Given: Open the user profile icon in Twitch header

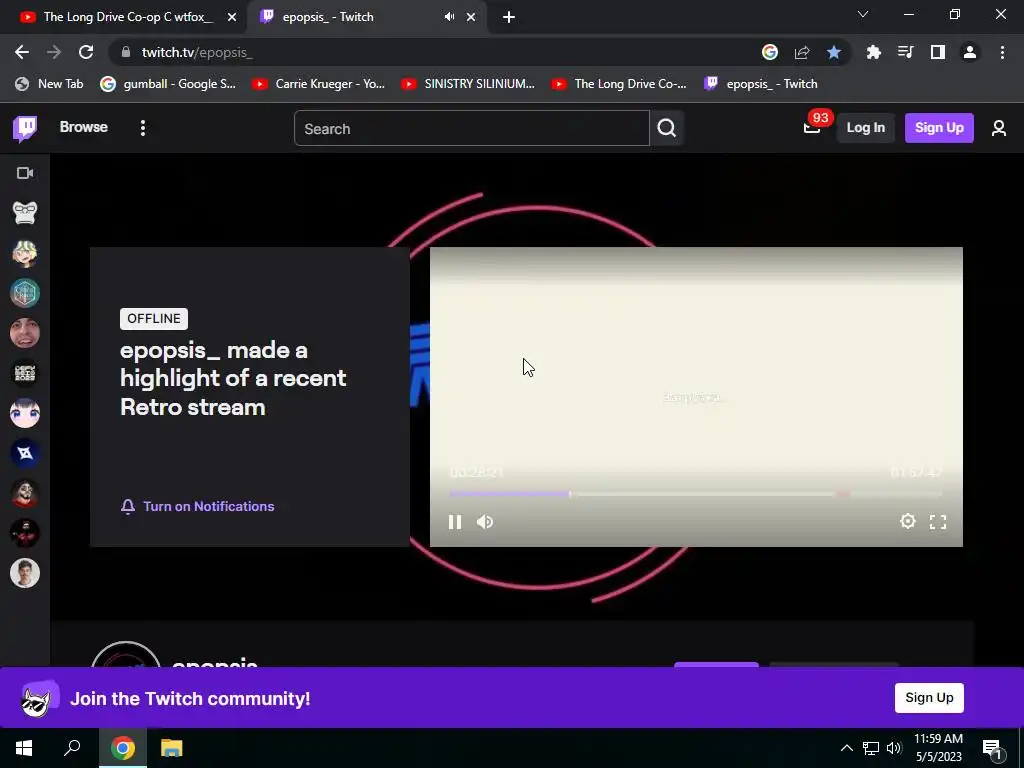Looking at the screenshot, I should pos(999,128).
